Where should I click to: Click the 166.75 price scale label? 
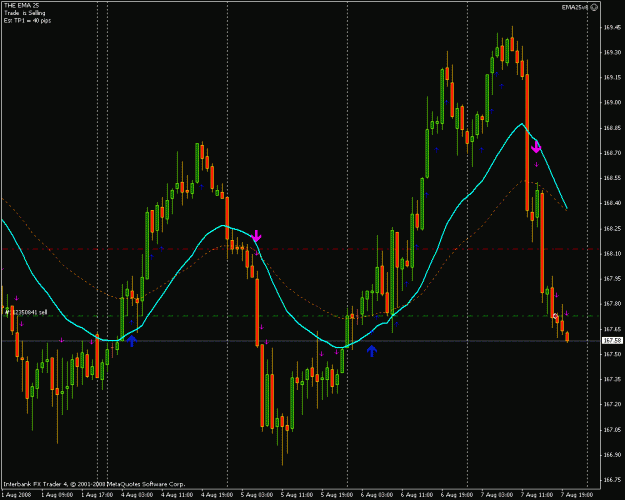[613, 480]
